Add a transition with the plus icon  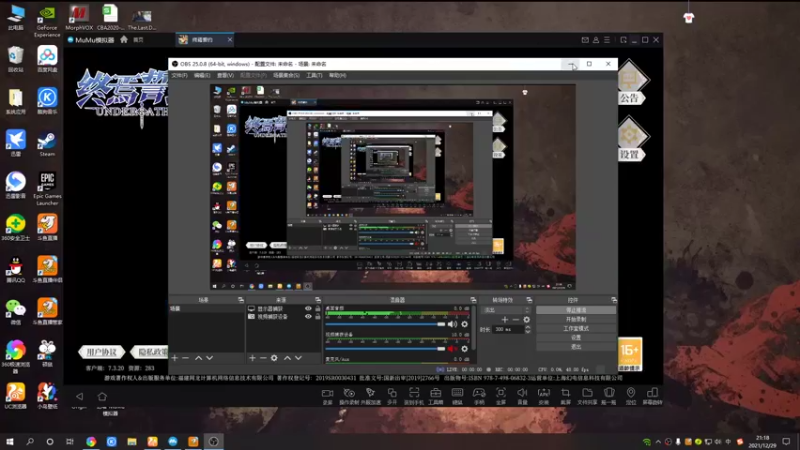coord(505,320)
